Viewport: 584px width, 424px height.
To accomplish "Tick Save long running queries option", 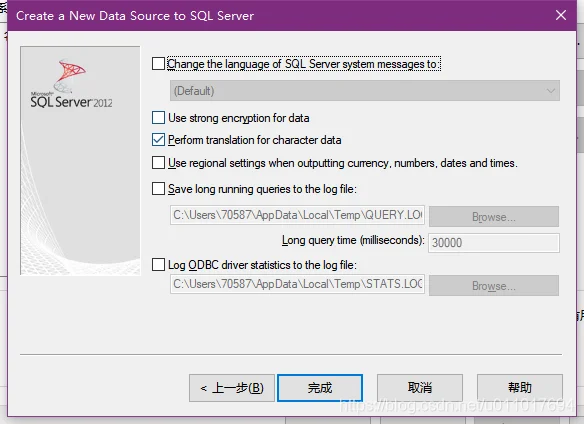I will [x=158, y=189].
